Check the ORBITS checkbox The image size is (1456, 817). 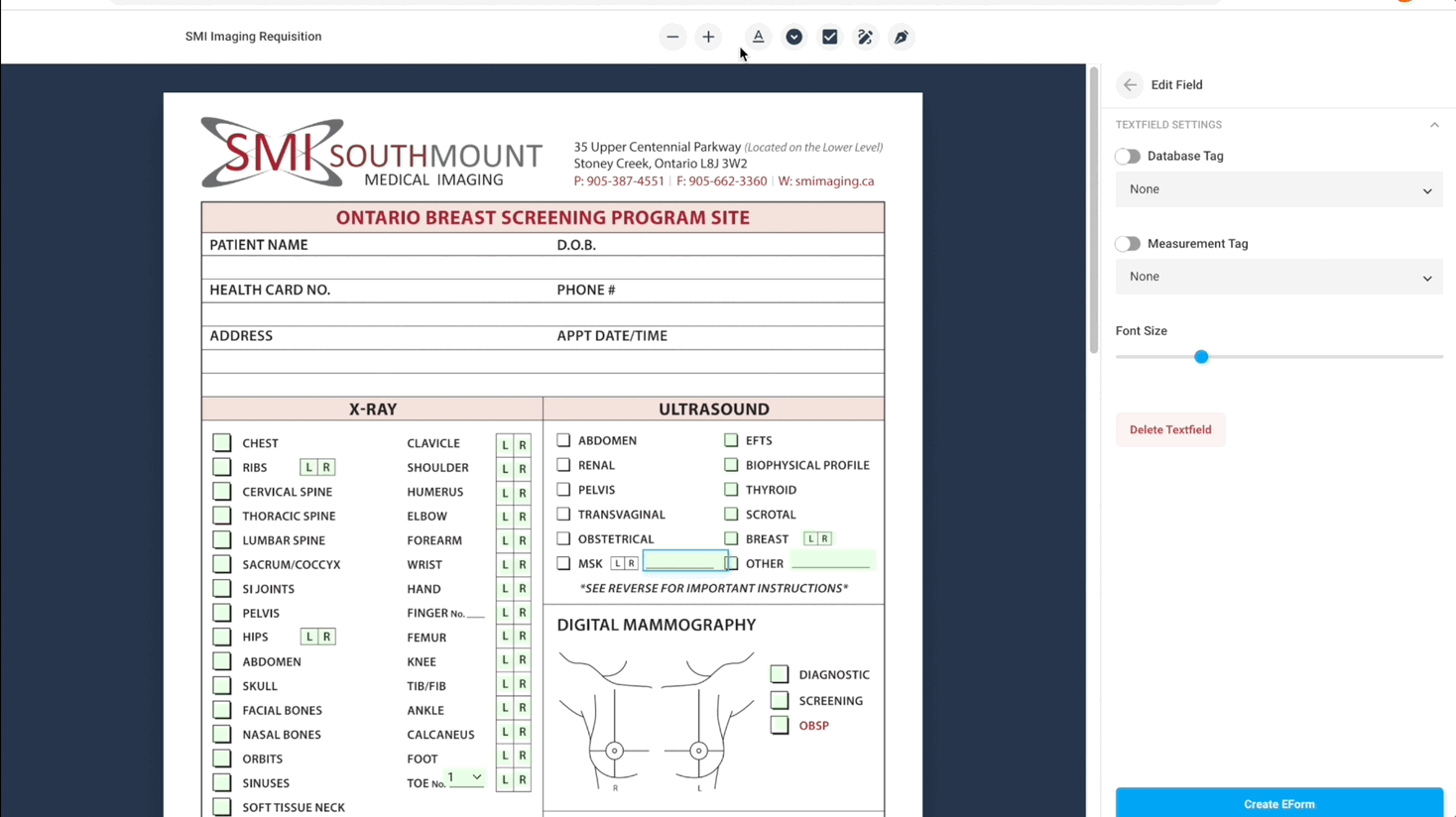pyautogui.click(x=222, y=759)
